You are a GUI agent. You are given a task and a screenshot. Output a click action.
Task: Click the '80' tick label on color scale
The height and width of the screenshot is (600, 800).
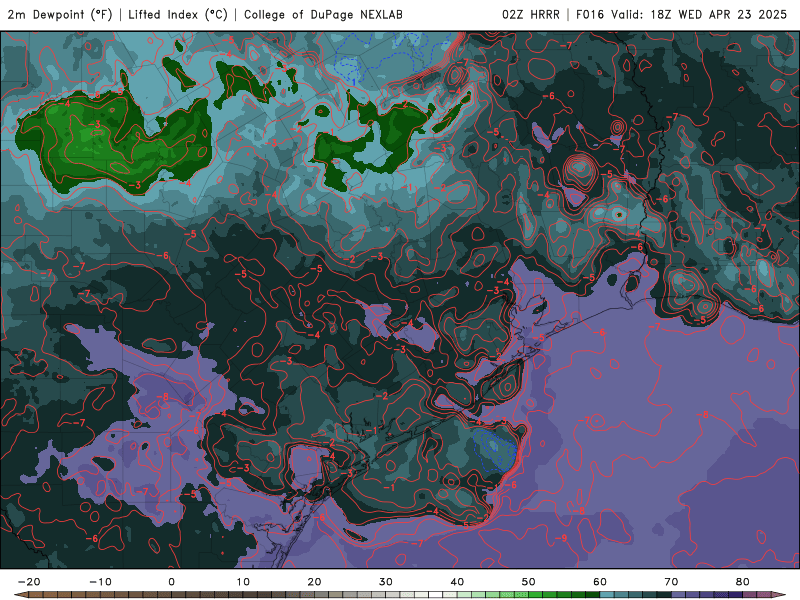pos(743,582)
